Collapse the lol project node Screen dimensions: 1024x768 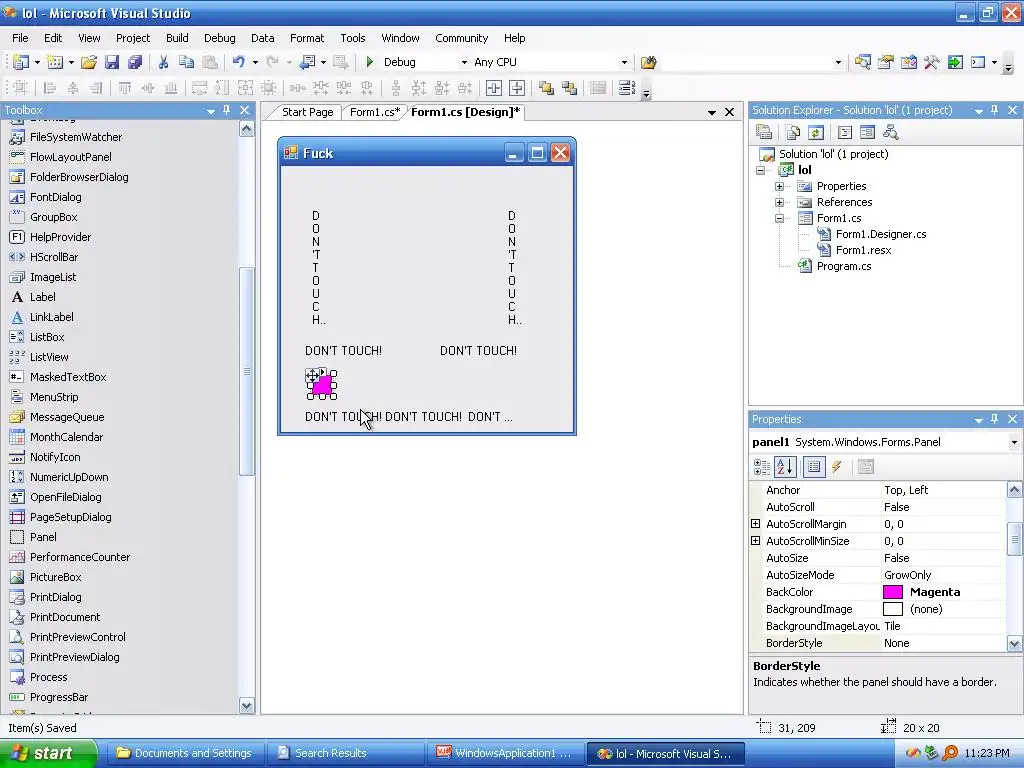point(760,170)
